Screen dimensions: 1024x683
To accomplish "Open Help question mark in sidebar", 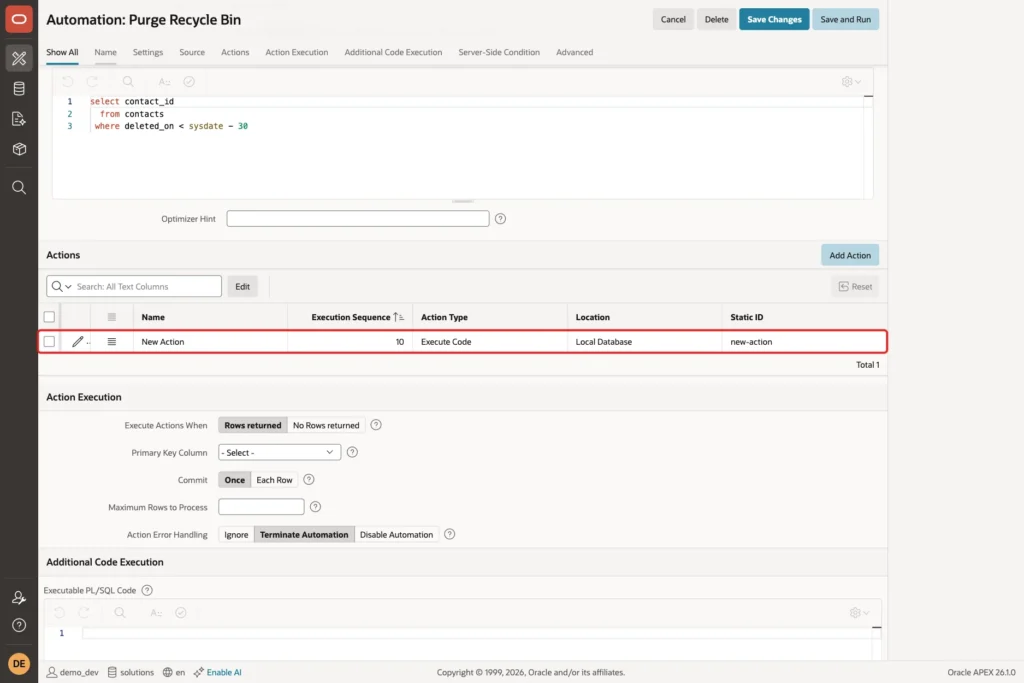I will tap(19, 625).
